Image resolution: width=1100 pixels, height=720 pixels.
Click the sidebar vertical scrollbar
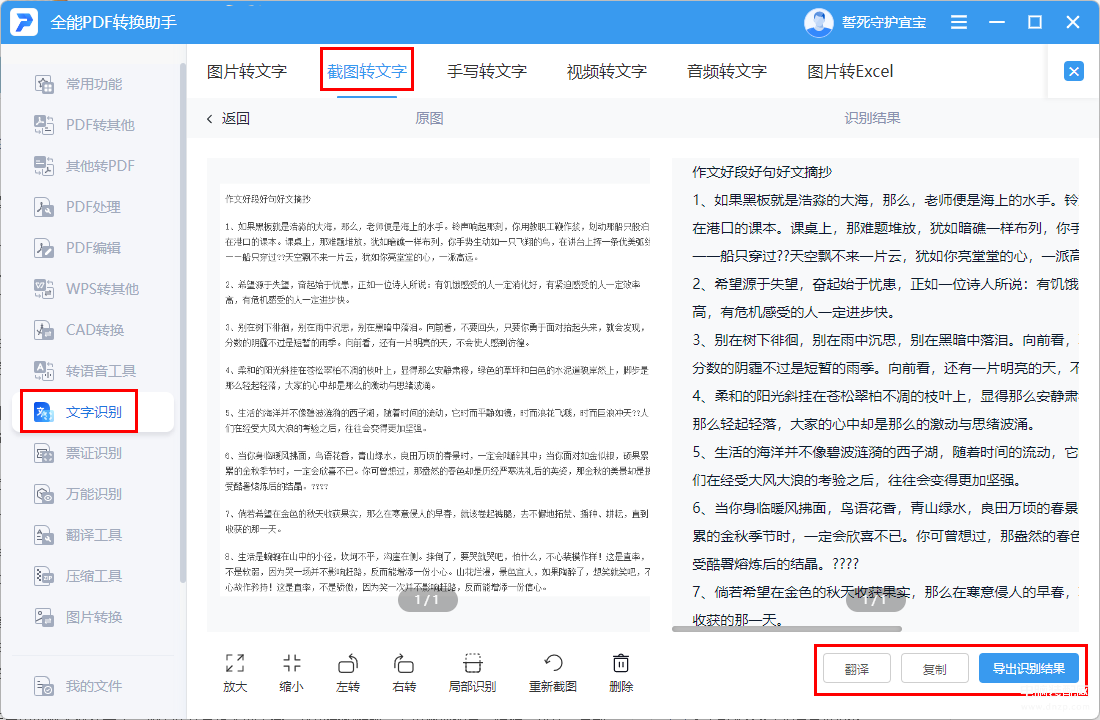click(x=182, y=323)
